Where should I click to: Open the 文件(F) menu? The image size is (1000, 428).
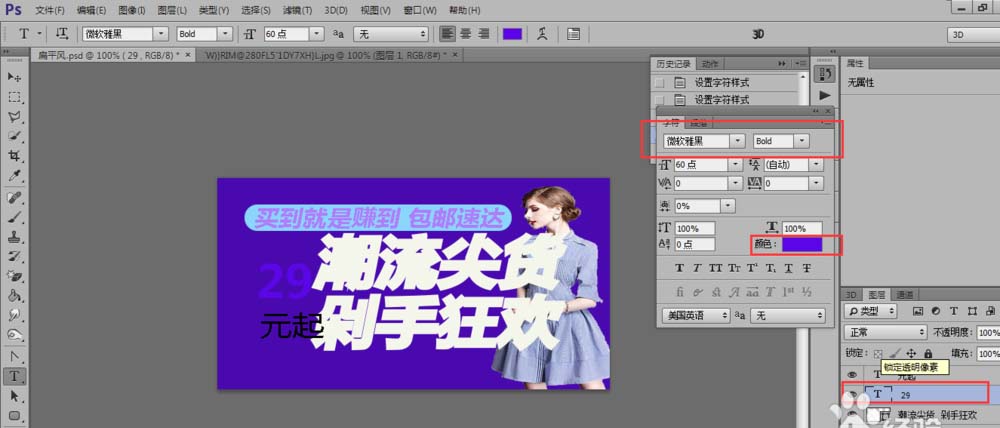coord(50,11)
